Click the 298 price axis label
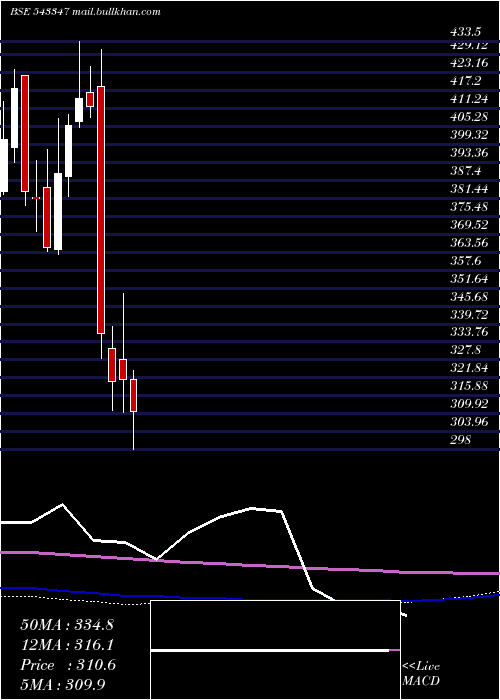This screenshot has width=500, height=700. tap(461, 440)
